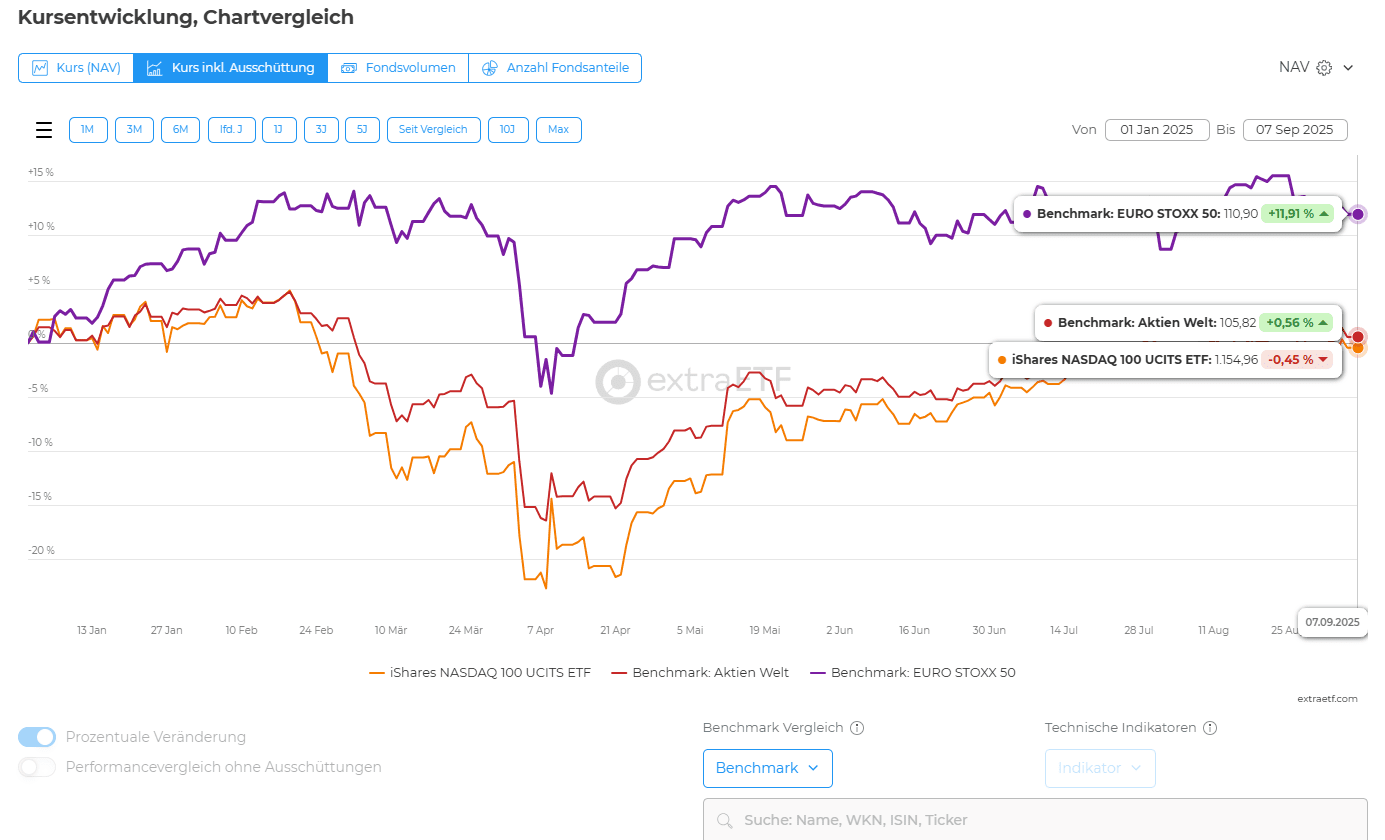This screenshot has width=1385, height=840.
Task: Expand the NAV chevron at top right
Action: click(1348, 68)
